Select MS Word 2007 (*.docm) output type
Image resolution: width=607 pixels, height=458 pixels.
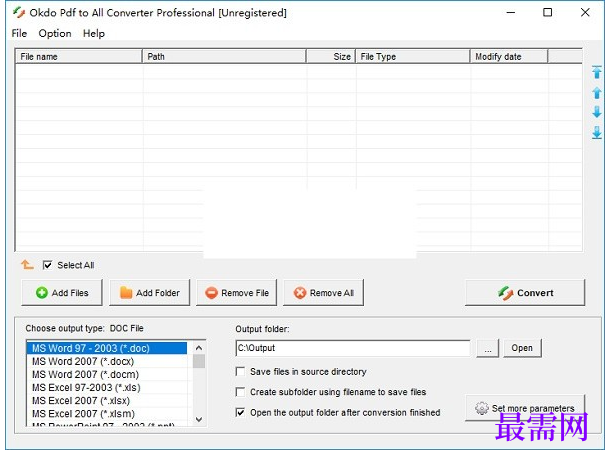point(107,374)
